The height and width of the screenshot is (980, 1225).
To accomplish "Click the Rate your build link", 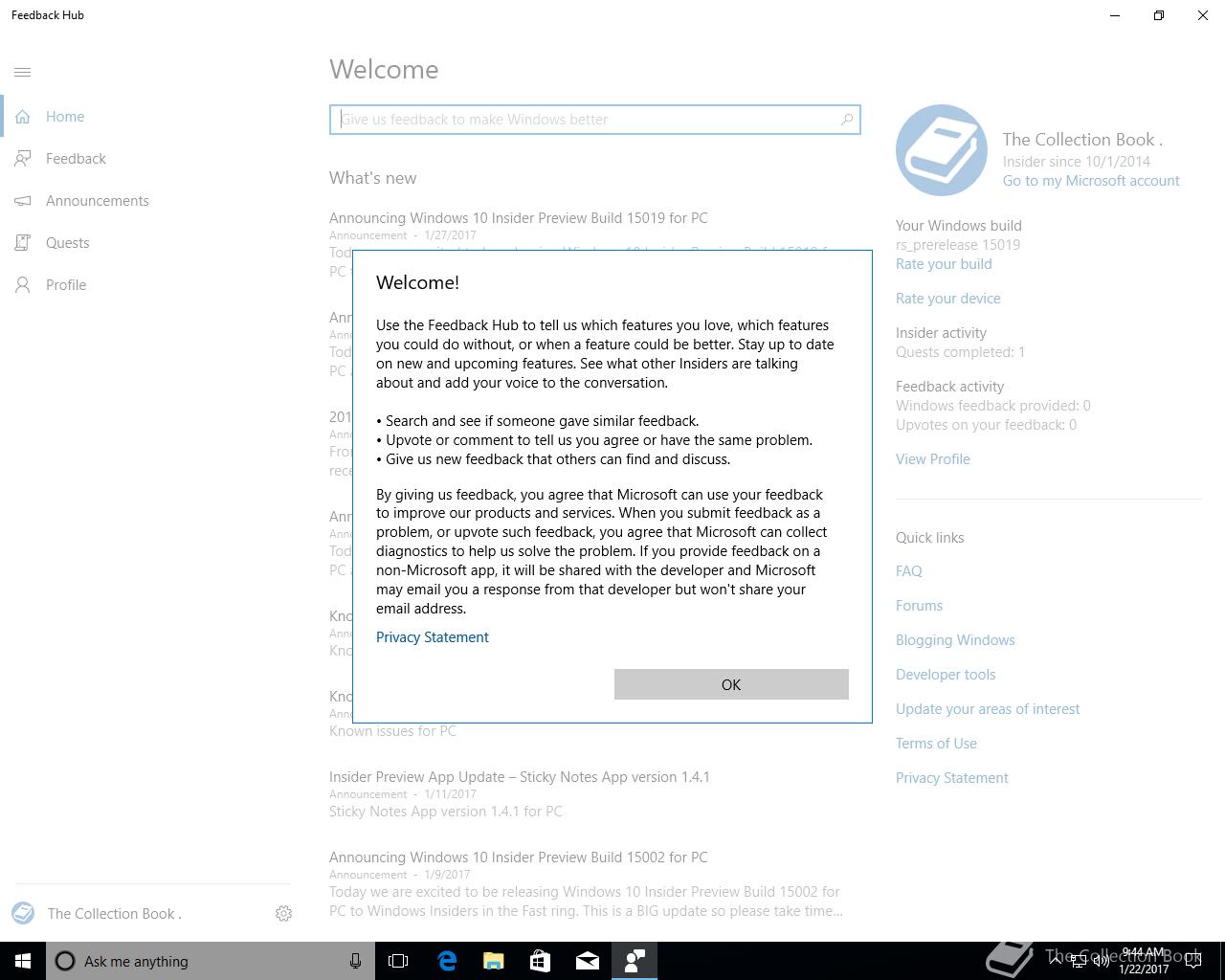I will coord(944,264).
